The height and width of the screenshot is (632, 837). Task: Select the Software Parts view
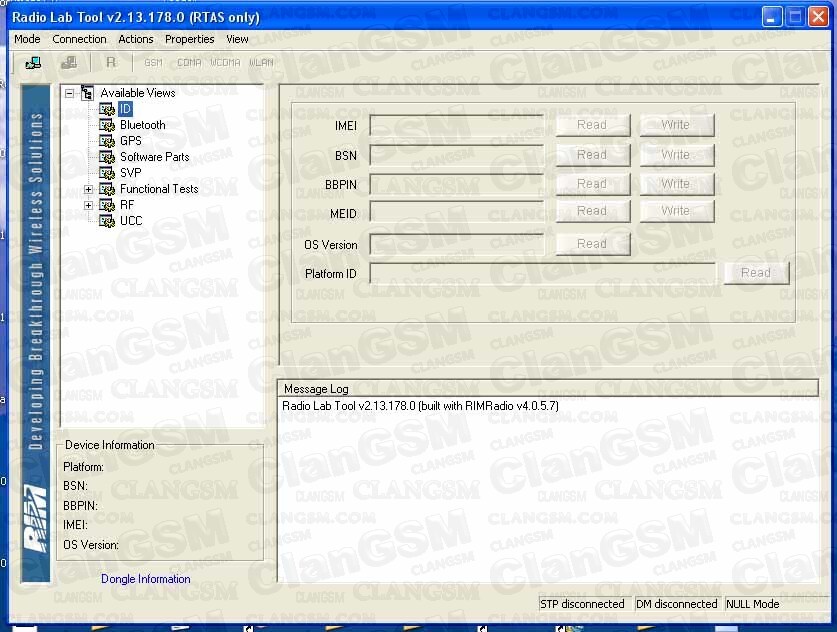[x=155, y=157]
